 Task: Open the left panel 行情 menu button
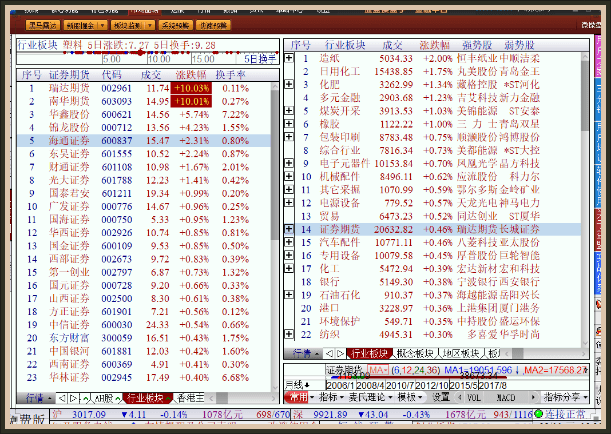pyautogui.click(x=36, y=398)
